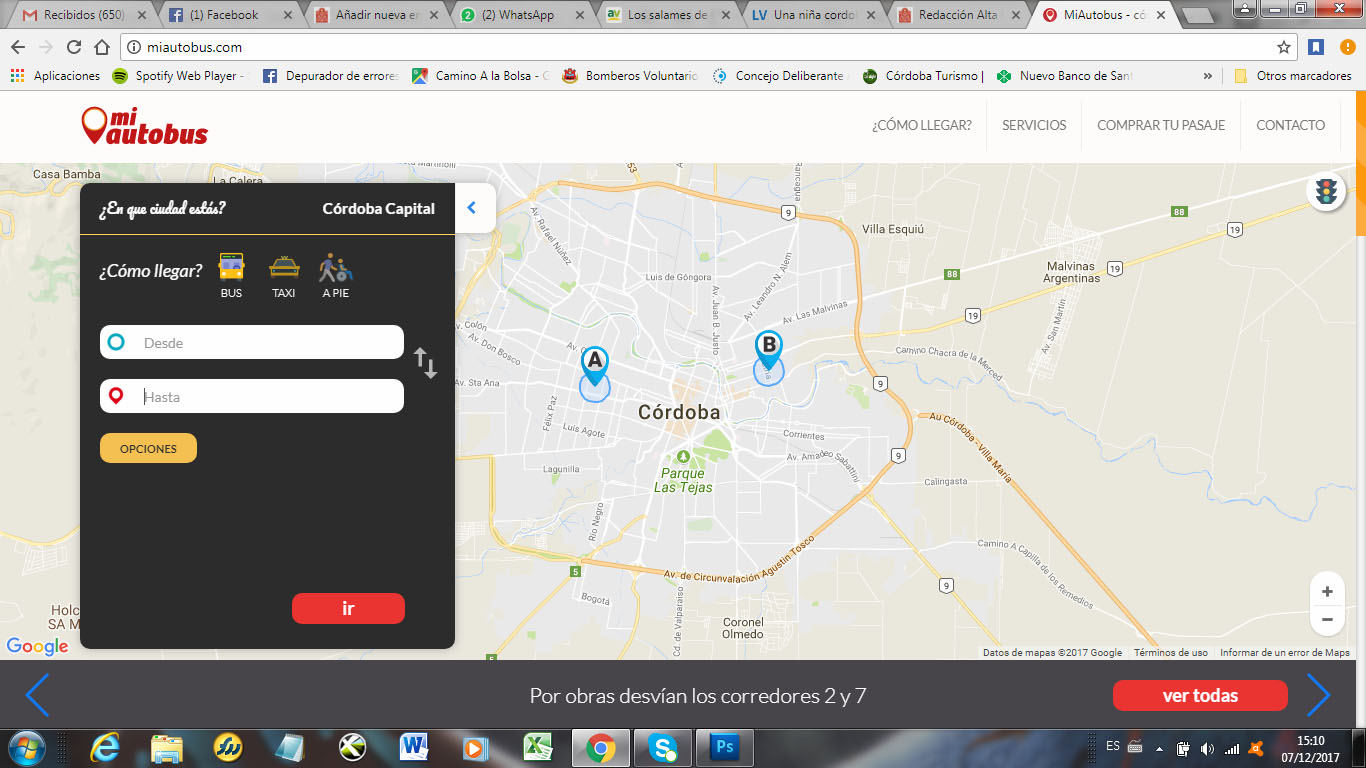Bookmark page with the star icon
The width and height of the screenshot is (1366, 768).
1284,47
